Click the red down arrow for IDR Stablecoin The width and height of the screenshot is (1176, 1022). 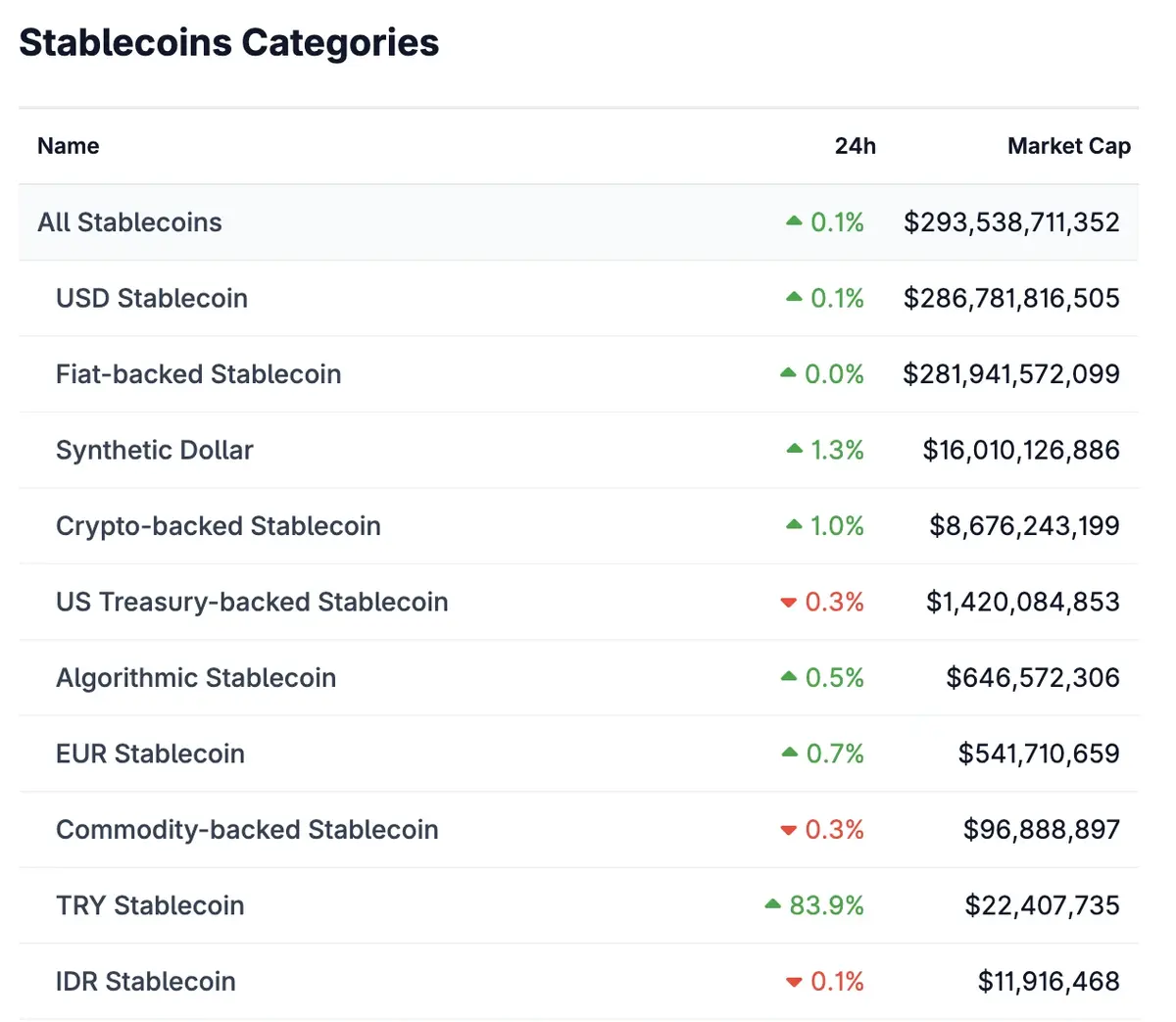(x=794, y=982)
